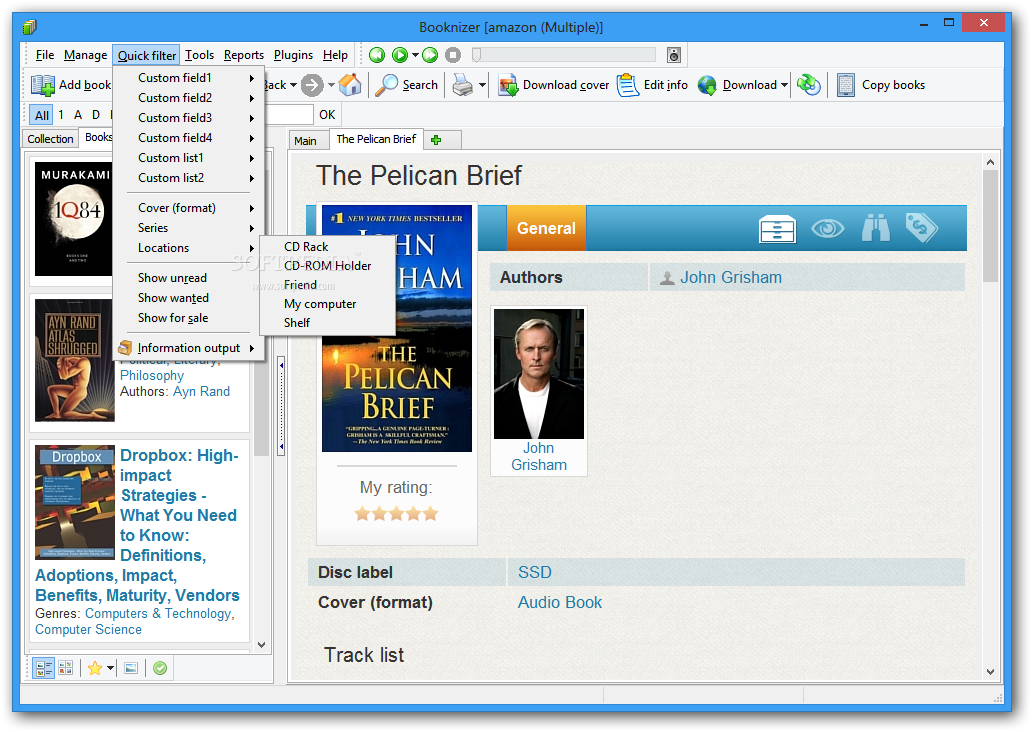Switch to detailed list view icon
The image size is (1032, 732).
pyautogui.click(x=43, y=669)
